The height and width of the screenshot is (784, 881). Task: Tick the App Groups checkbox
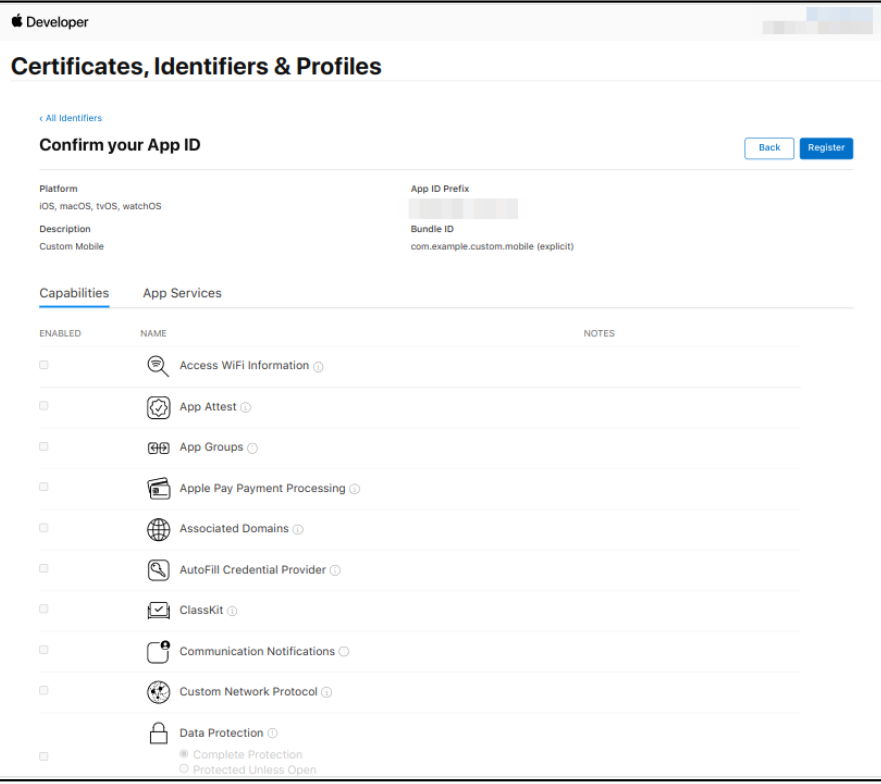point(44,446)
